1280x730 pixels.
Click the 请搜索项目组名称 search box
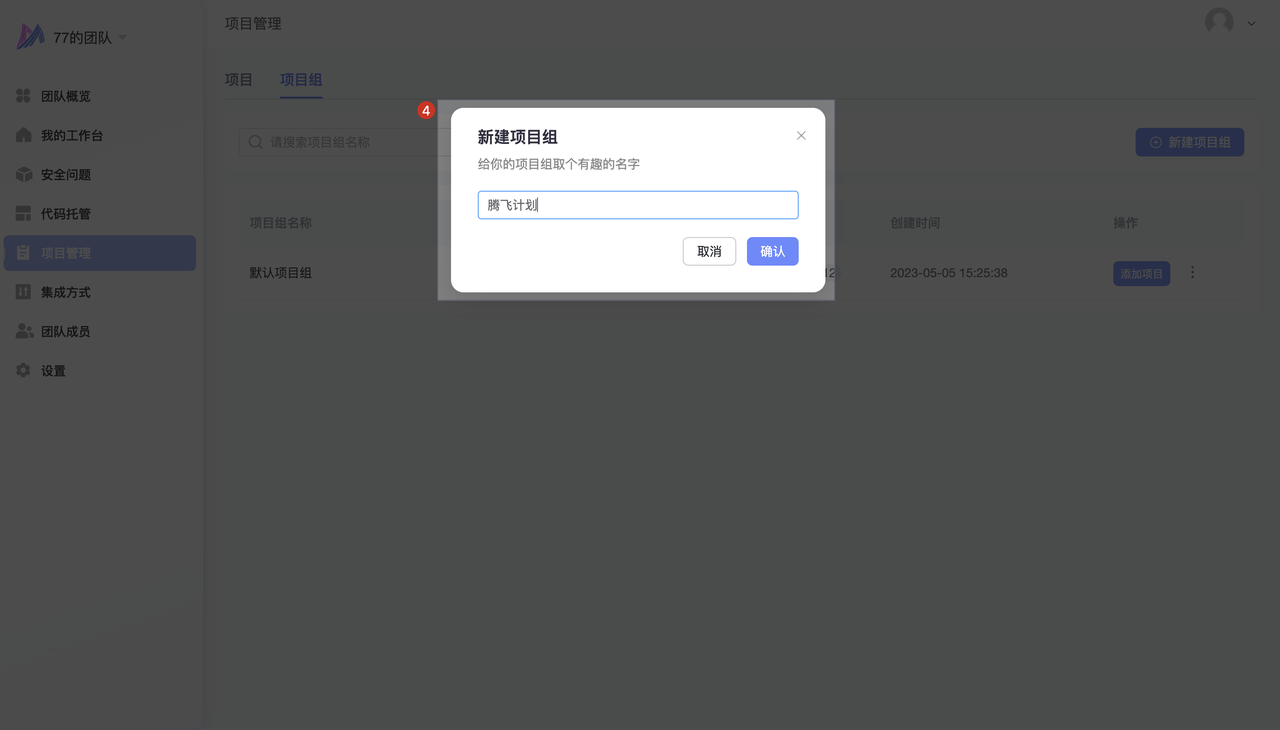(x=340, y=142)
